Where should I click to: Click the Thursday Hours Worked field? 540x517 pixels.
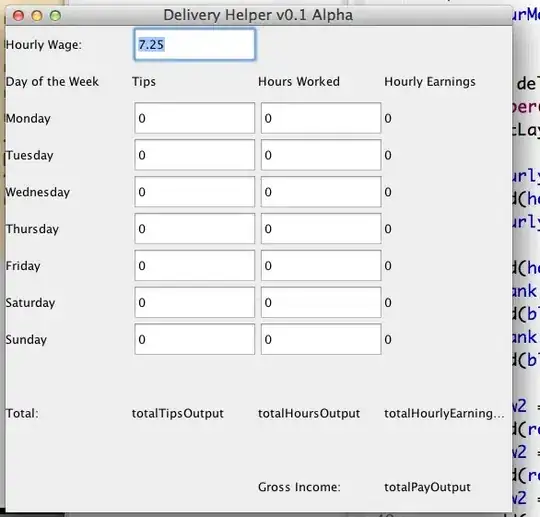(321, 229)
